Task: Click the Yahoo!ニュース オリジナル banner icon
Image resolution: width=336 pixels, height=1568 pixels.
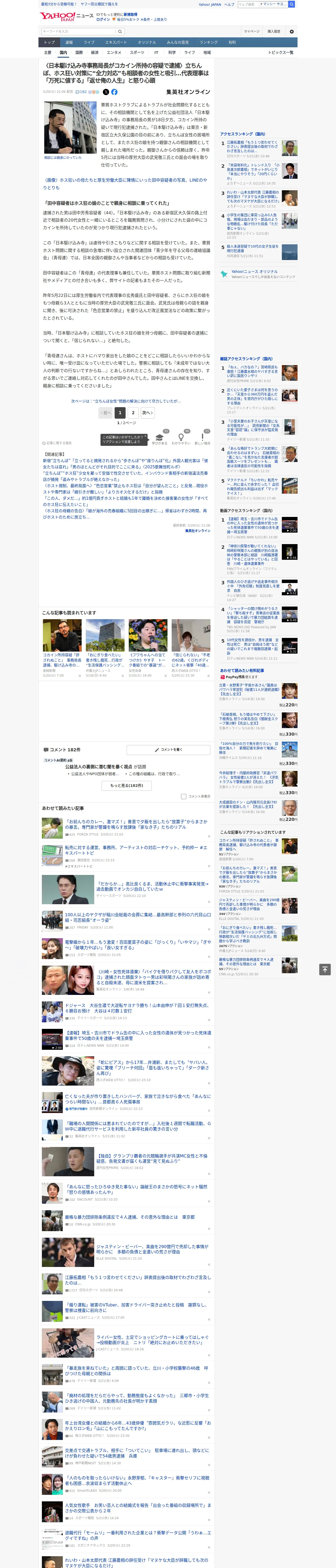Action: [224, 274]
